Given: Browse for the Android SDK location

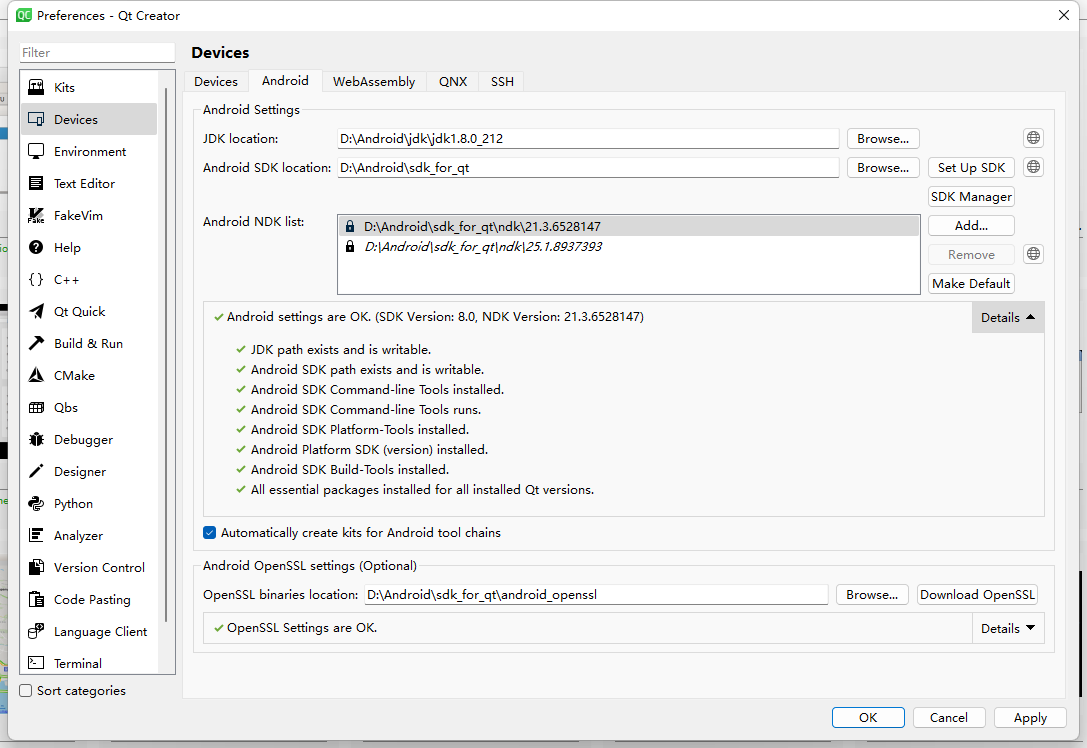Looking at the screenshot, I should pyautogui.click(x=882, y=168).
